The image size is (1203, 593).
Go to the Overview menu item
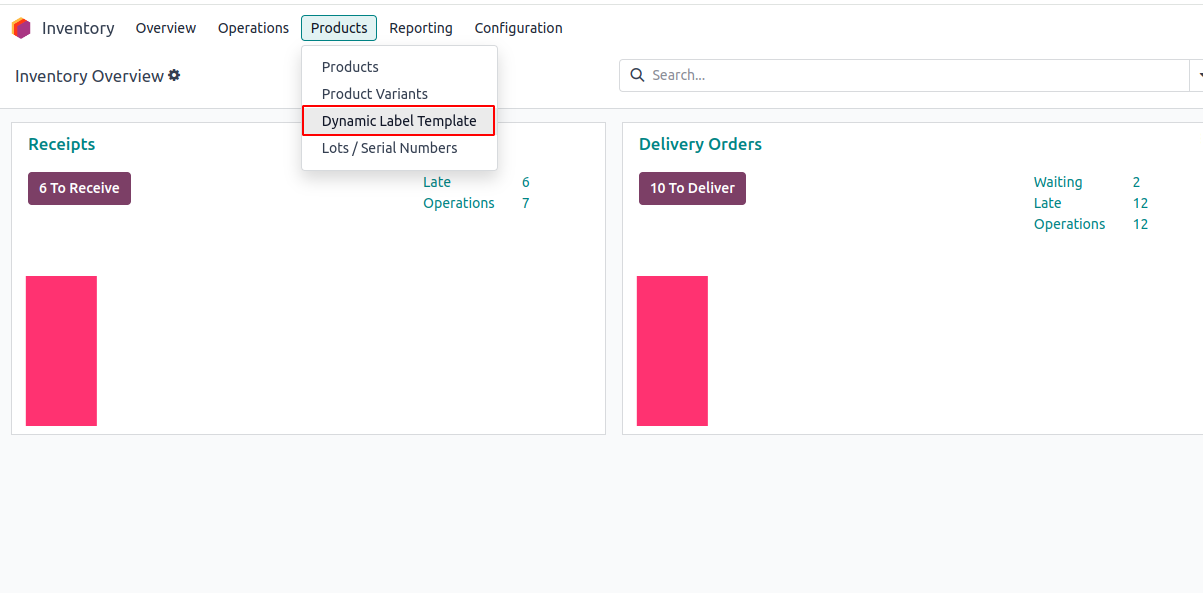click(166, 28)
